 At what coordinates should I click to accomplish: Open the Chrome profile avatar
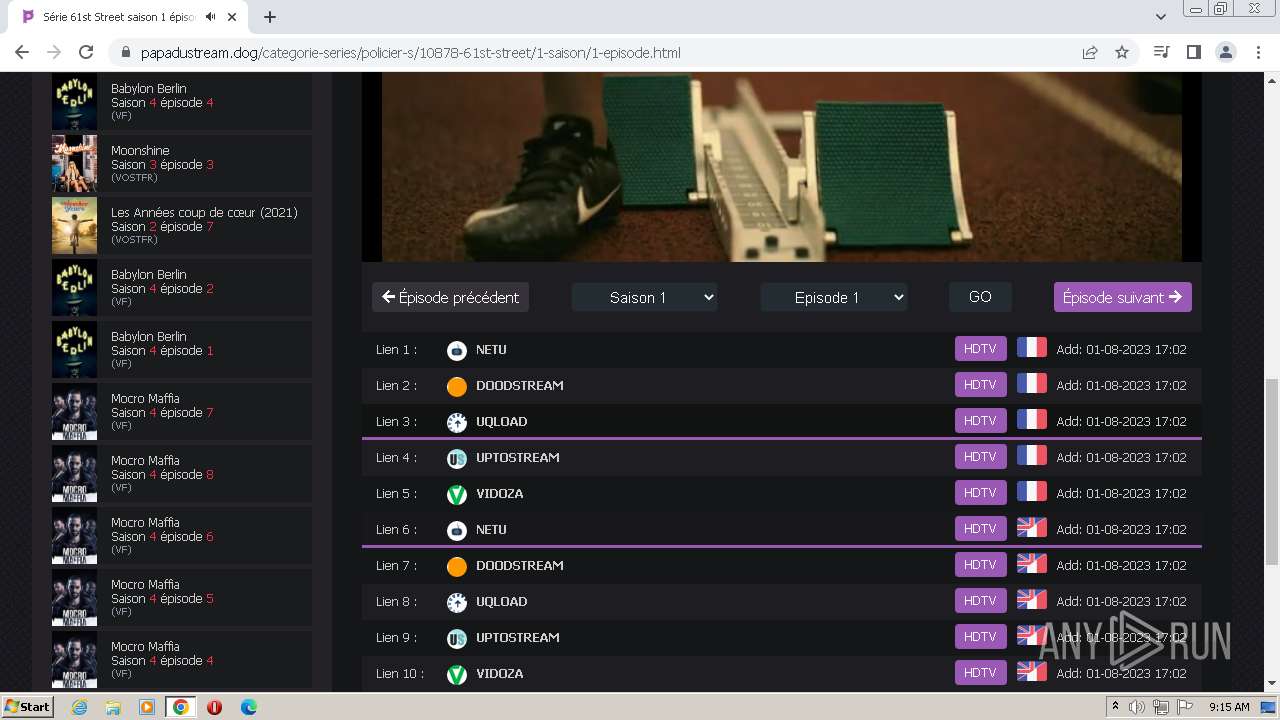point(1225,52)
